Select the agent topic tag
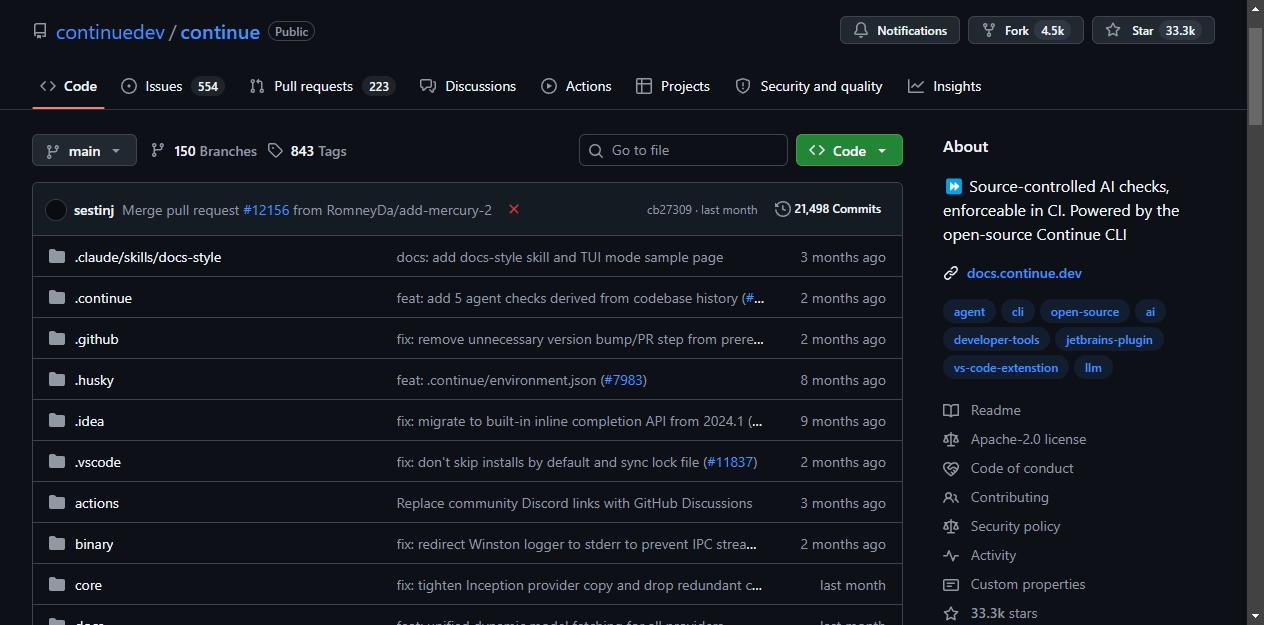1264x625 pixels. click(969, 312)
